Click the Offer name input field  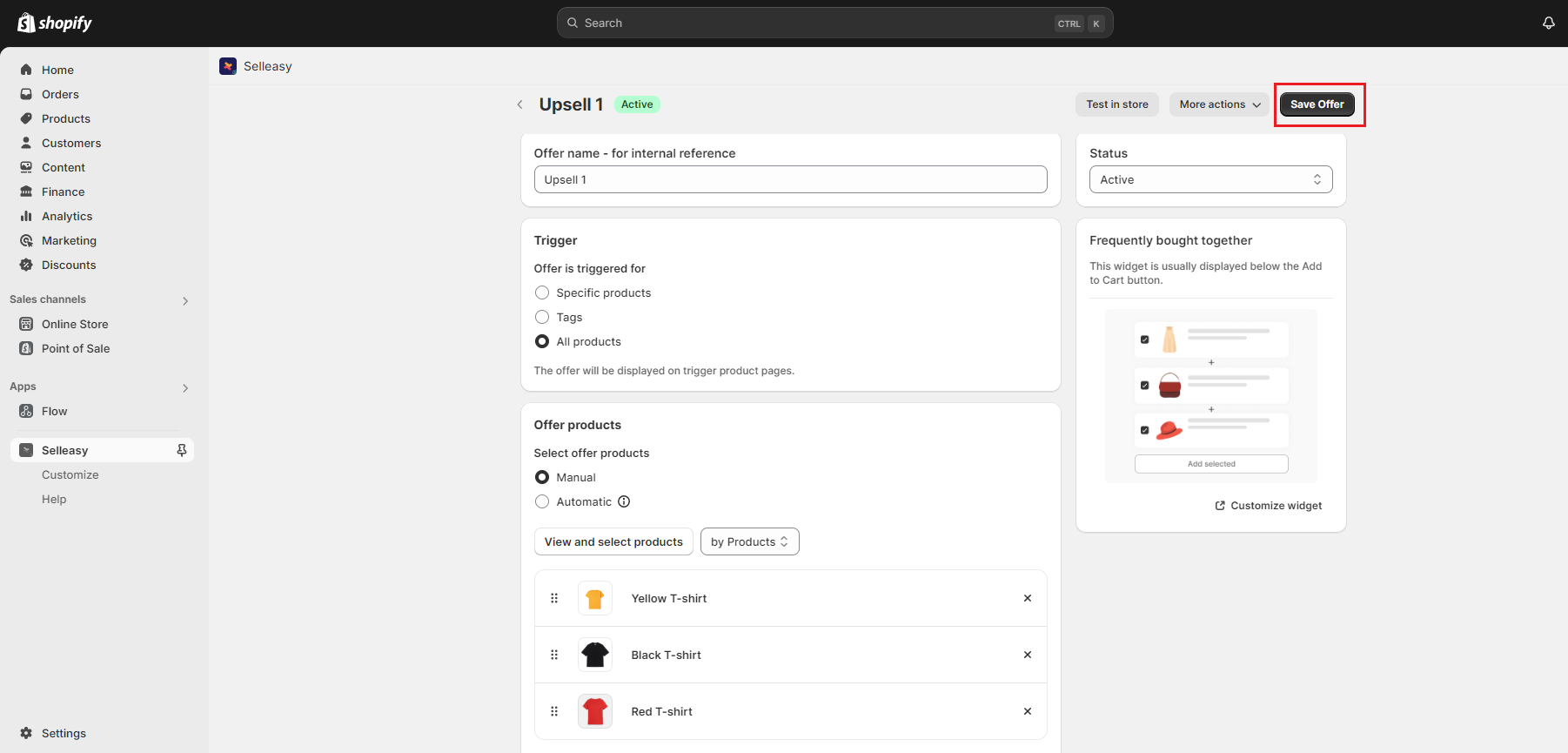[790, 179]
